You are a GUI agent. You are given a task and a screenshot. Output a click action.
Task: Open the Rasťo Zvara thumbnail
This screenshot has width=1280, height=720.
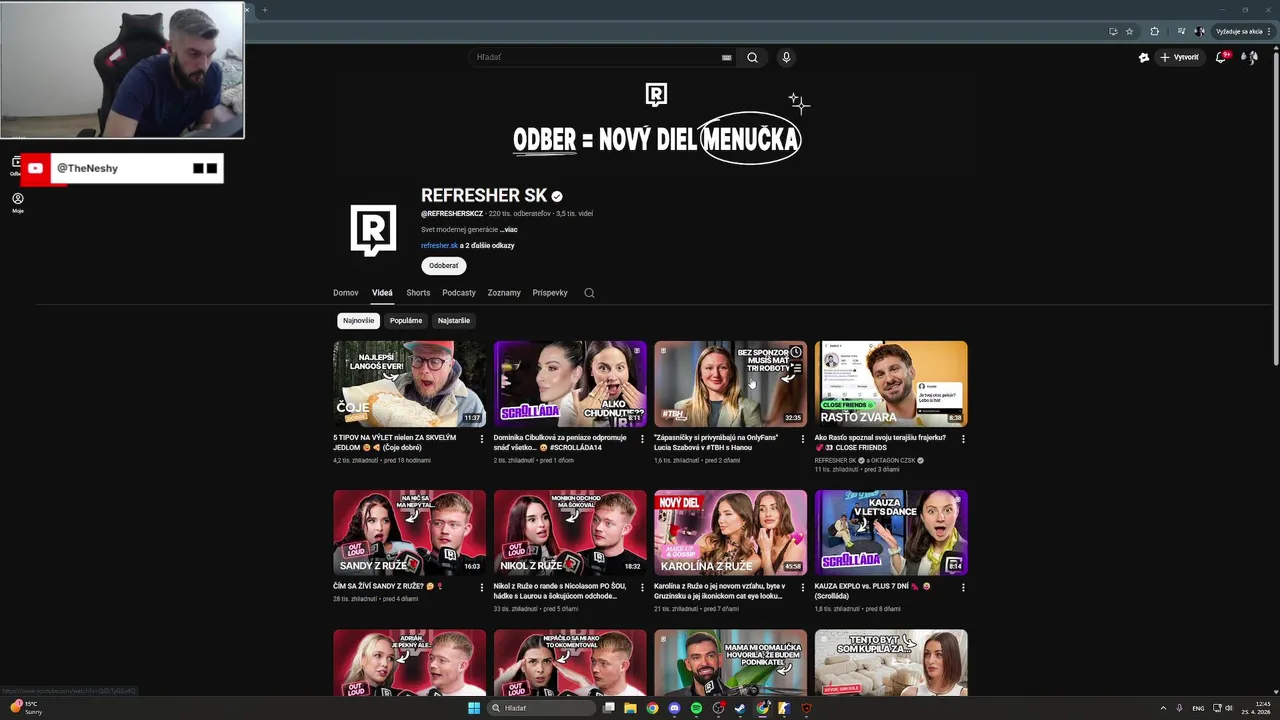pyautogui.click(x=891, y=384)
